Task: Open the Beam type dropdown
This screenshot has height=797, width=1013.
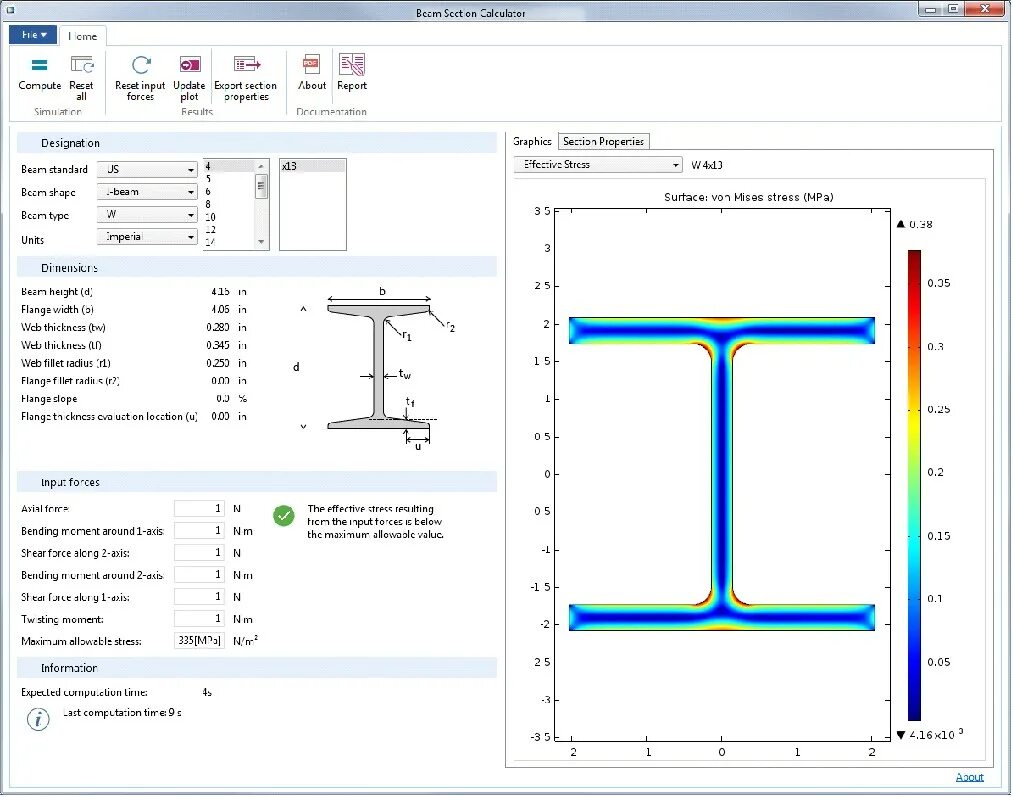Action: point(147,214)
